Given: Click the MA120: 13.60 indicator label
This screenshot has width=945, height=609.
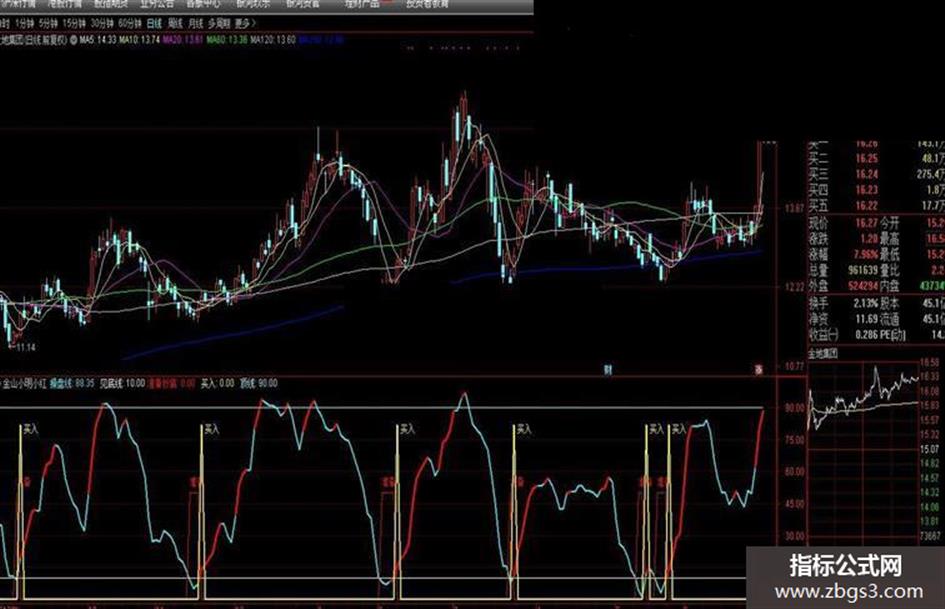Looking at the screenshot, I should pyautogui.click(x=273, y=40).
